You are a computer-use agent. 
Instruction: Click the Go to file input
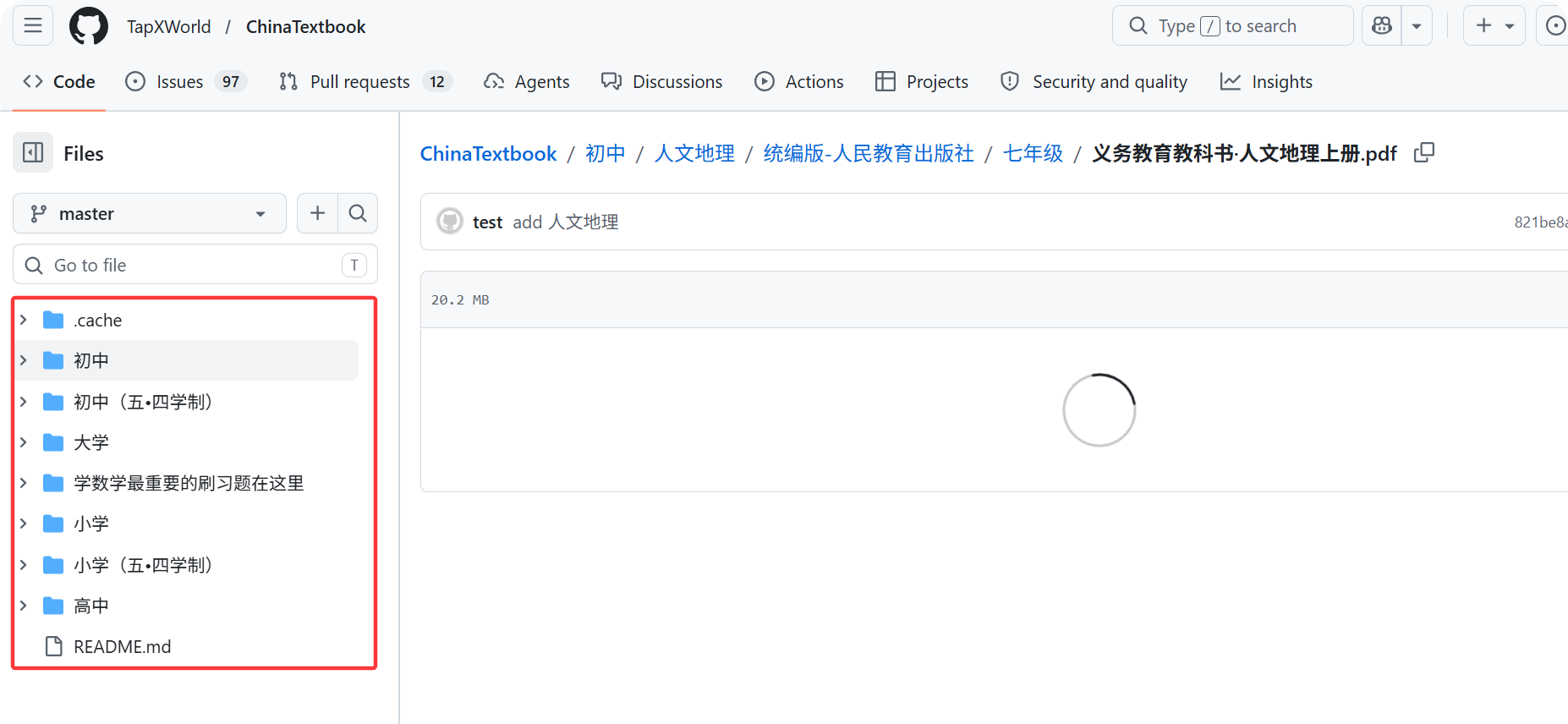[x=195, y=265]
